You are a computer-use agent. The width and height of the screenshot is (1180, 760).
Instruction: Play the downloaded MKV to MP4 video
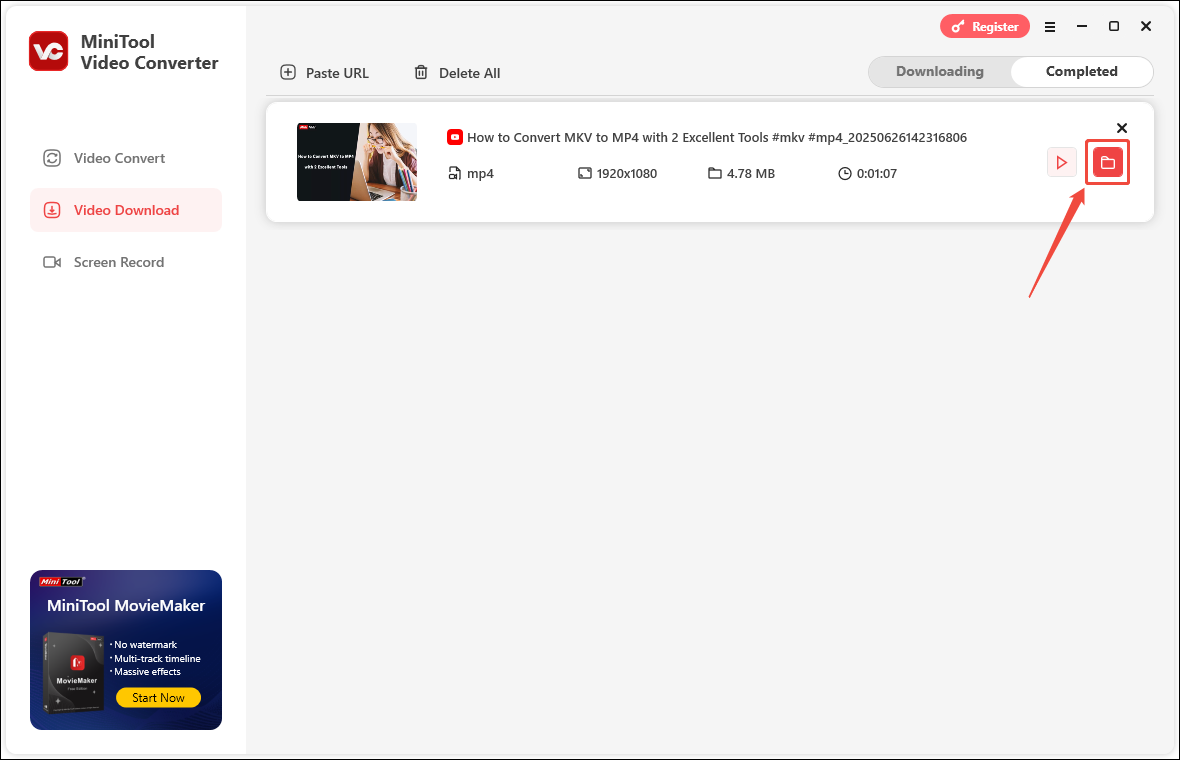1061,163
